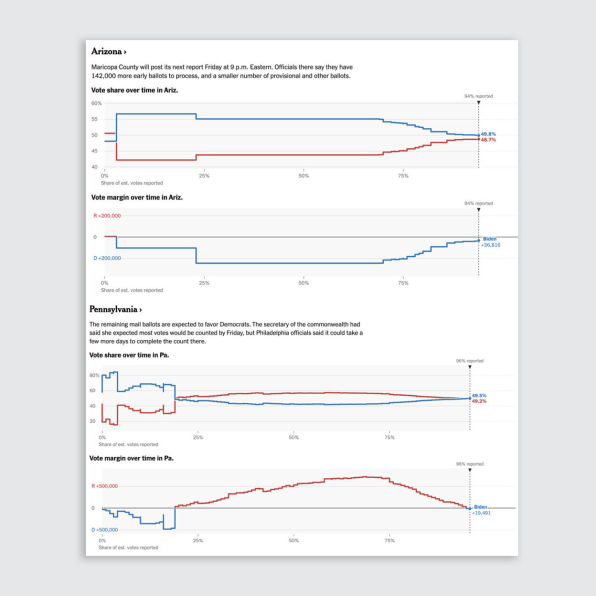This screenshot has height=596, width=596.
Task: Click the R +500,000 axis label
Action: click(105, 486)
